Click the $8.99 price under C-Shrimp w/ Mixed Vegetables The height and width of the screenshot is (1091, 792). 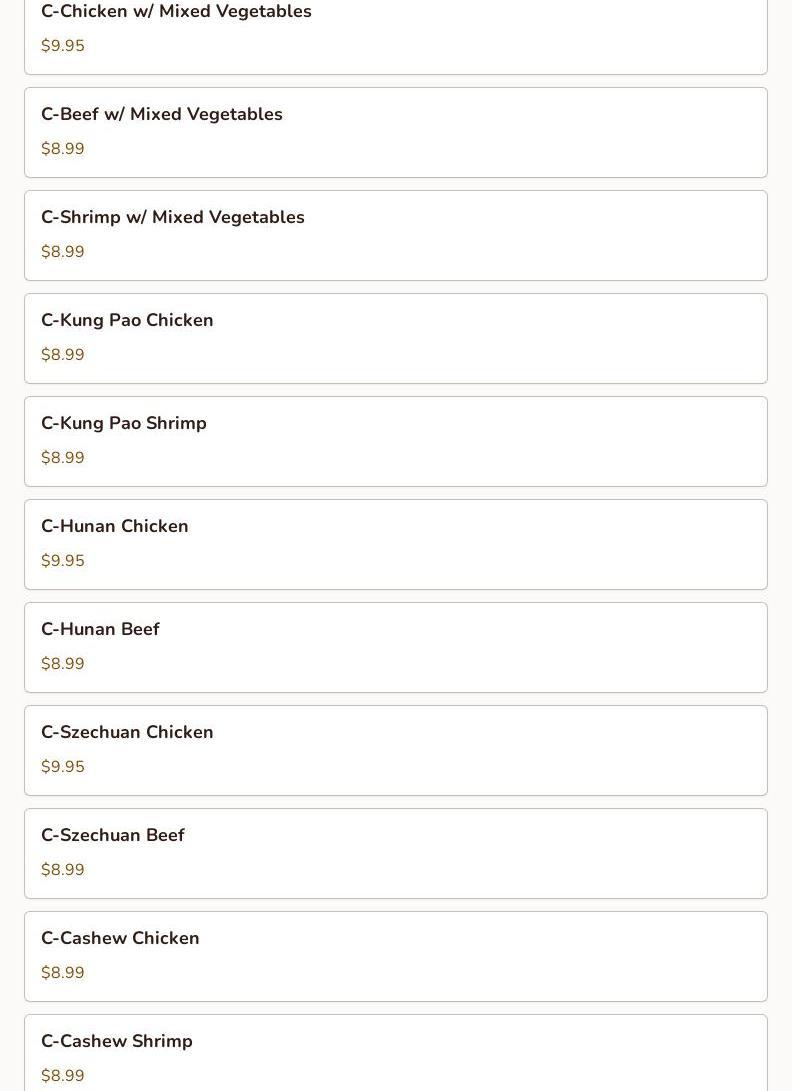63,252
